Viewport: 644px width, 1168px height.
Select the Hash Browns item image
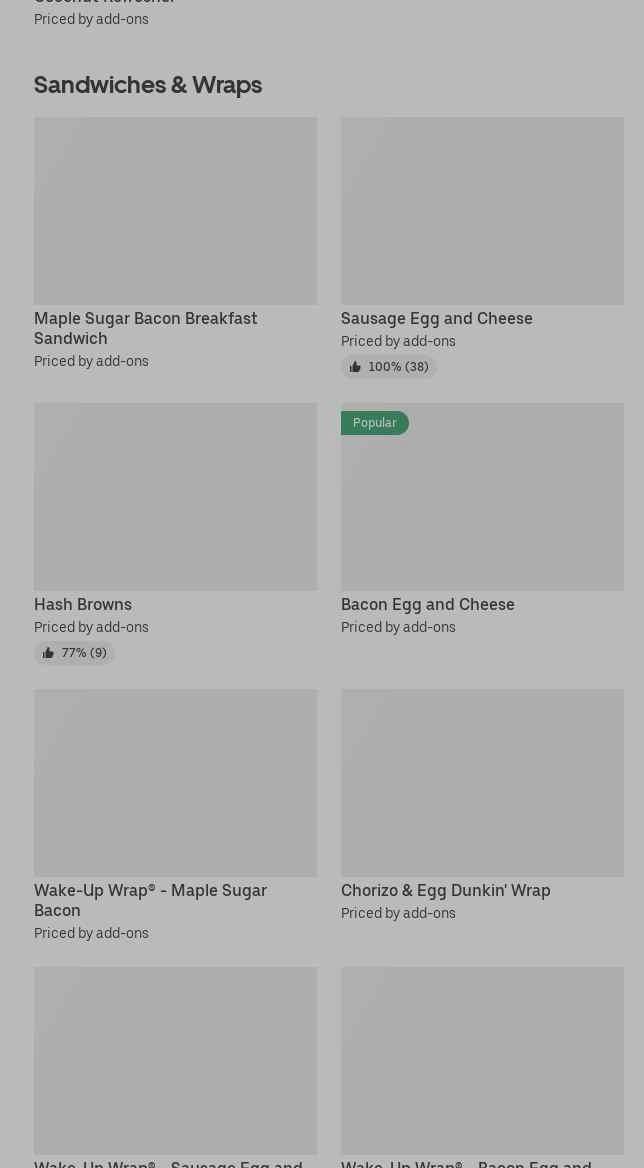175,497
